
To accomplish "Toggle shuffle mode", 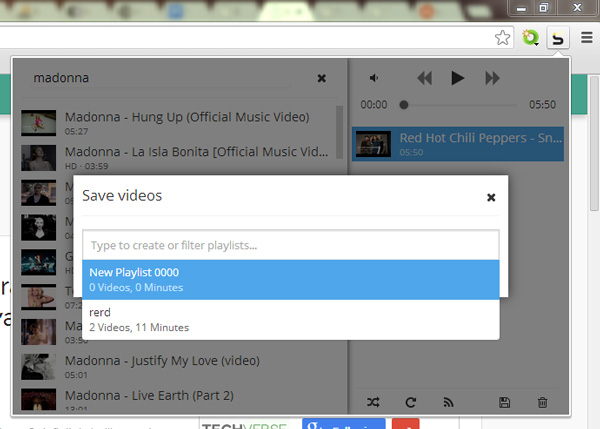I will coord(373,402).
